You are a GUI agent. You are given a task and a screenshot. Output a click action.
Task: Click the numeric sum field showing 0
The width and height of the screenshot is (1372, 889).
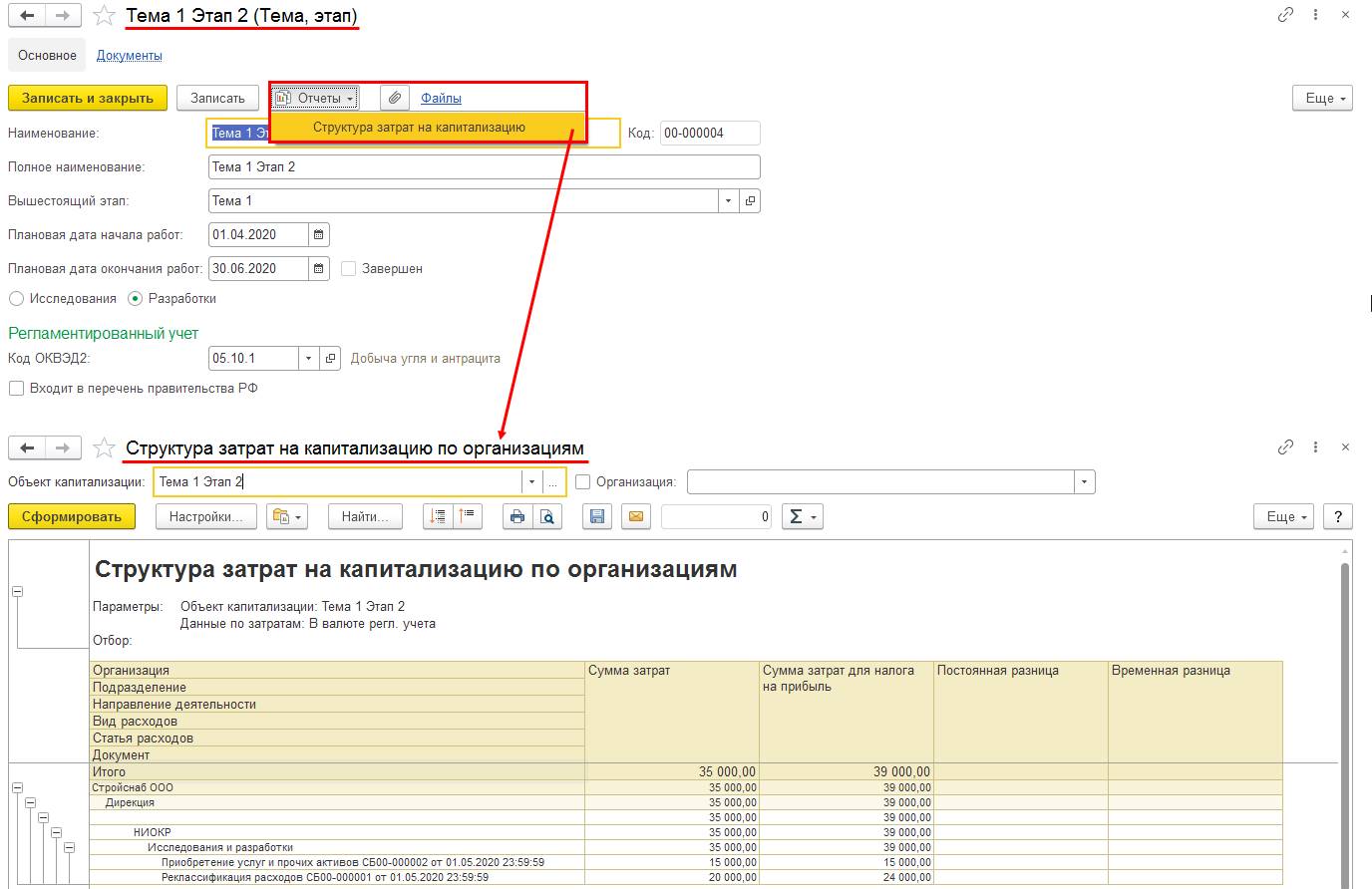(716, 516)
